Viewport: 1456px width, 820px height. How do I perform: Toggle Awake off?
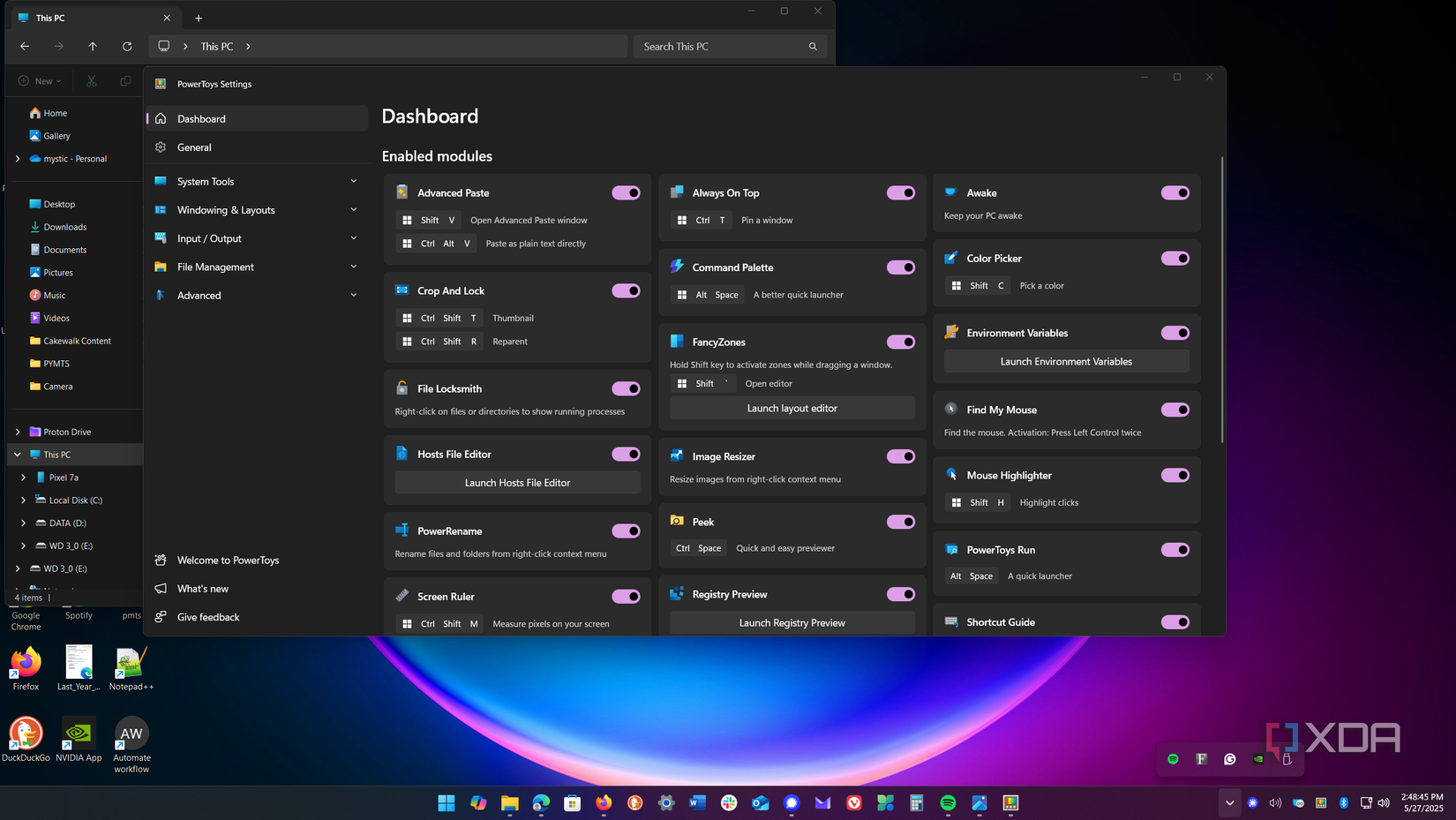(x=1175, y=192)
